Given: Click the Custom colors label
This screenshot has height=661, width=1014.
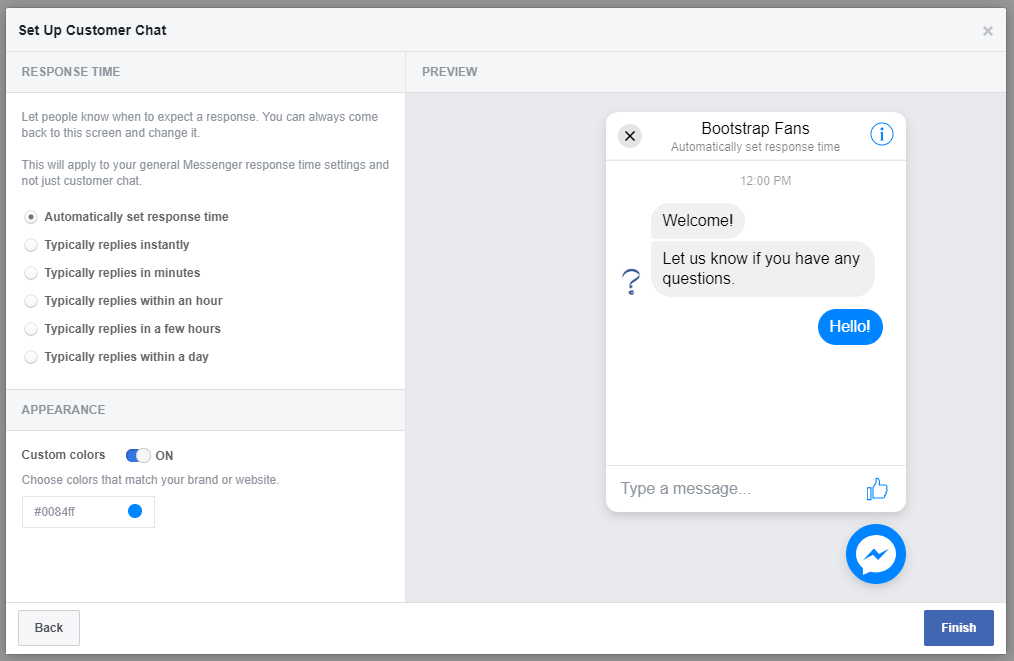Looking at the screenshot, I should 63,455.
